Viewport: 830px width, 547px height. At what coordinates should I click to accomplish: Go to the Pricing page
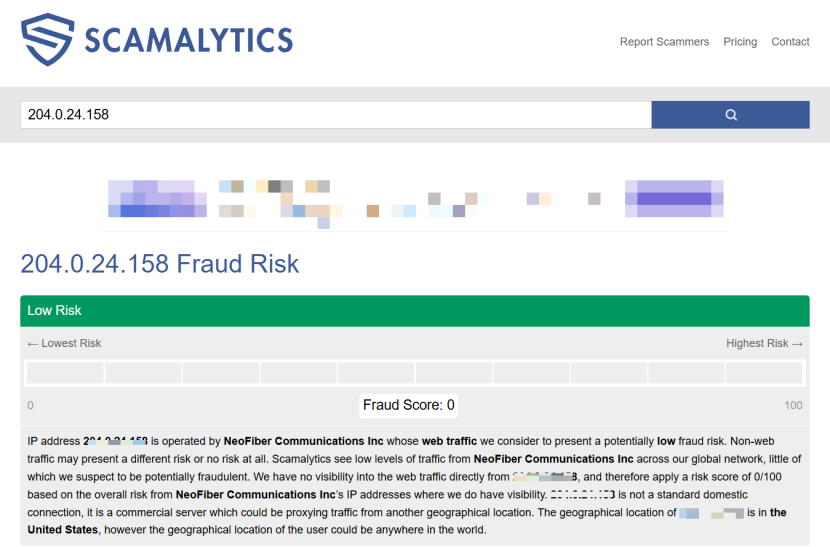pos(740,42)
